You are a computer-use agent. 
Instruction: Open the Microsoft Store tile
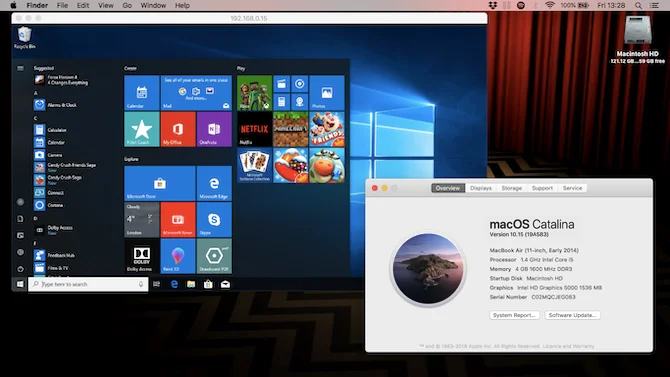160,183
